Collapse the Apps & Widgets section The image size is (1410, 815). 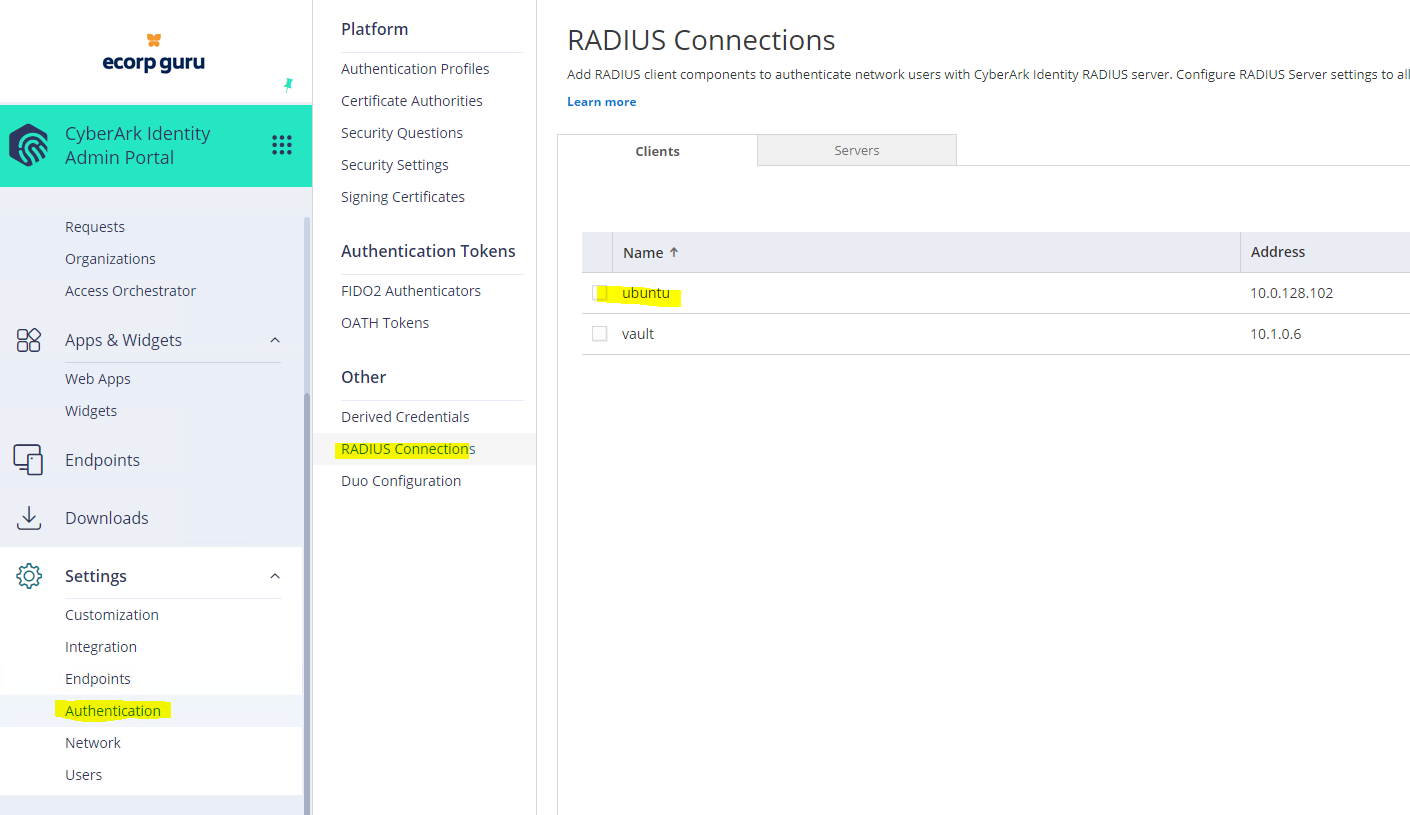pyautogui.click(x=275, y=340)
